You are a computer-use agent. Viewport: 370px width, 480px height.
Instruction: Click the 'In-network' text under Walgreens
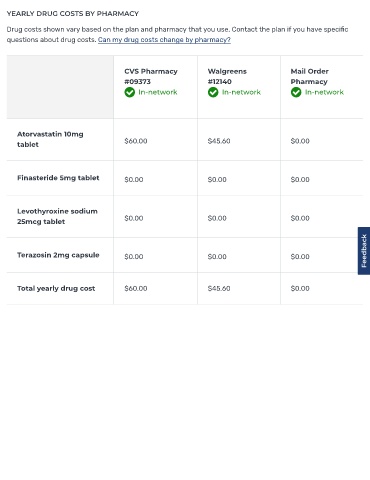[241, 92]
